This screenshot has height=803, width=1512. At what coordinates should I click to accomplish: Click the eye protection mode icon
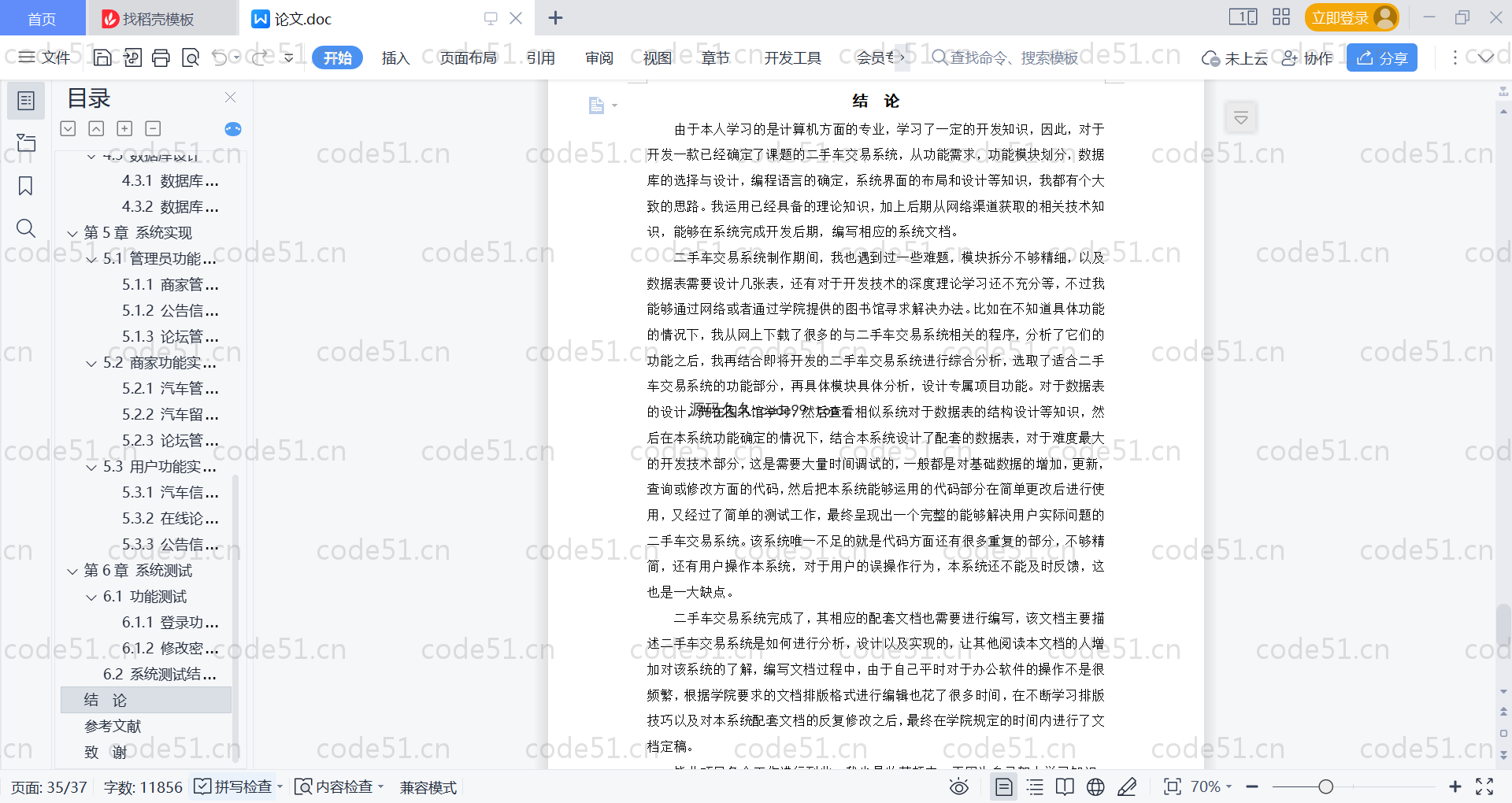coord(958,786)
